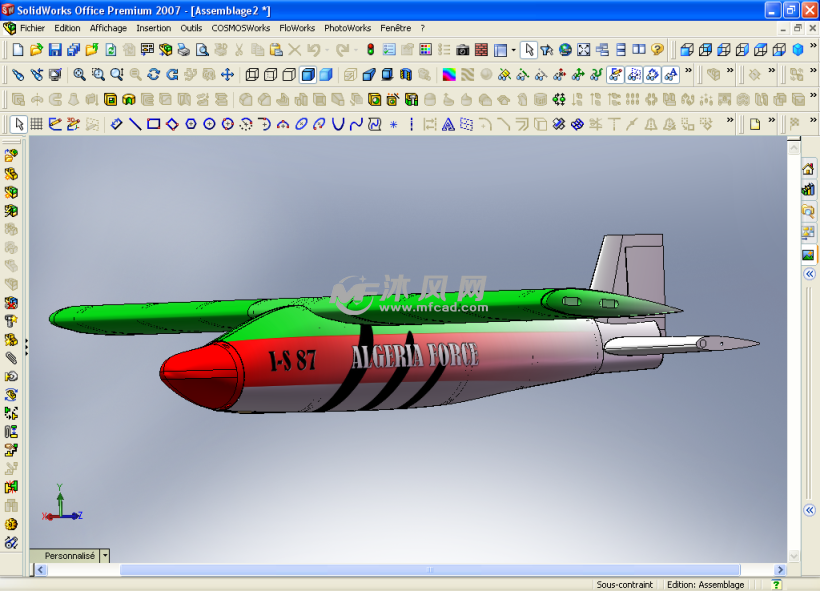Toggle the Select cursor in standard toolbar
This screenshot has height=591, width=820.
[529, 50]
